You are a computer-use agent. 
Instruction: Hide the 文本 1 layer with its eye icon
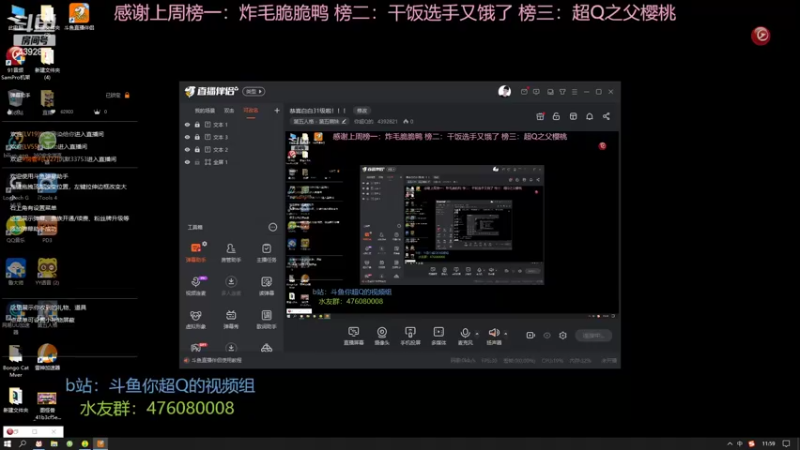click(187, 124)
